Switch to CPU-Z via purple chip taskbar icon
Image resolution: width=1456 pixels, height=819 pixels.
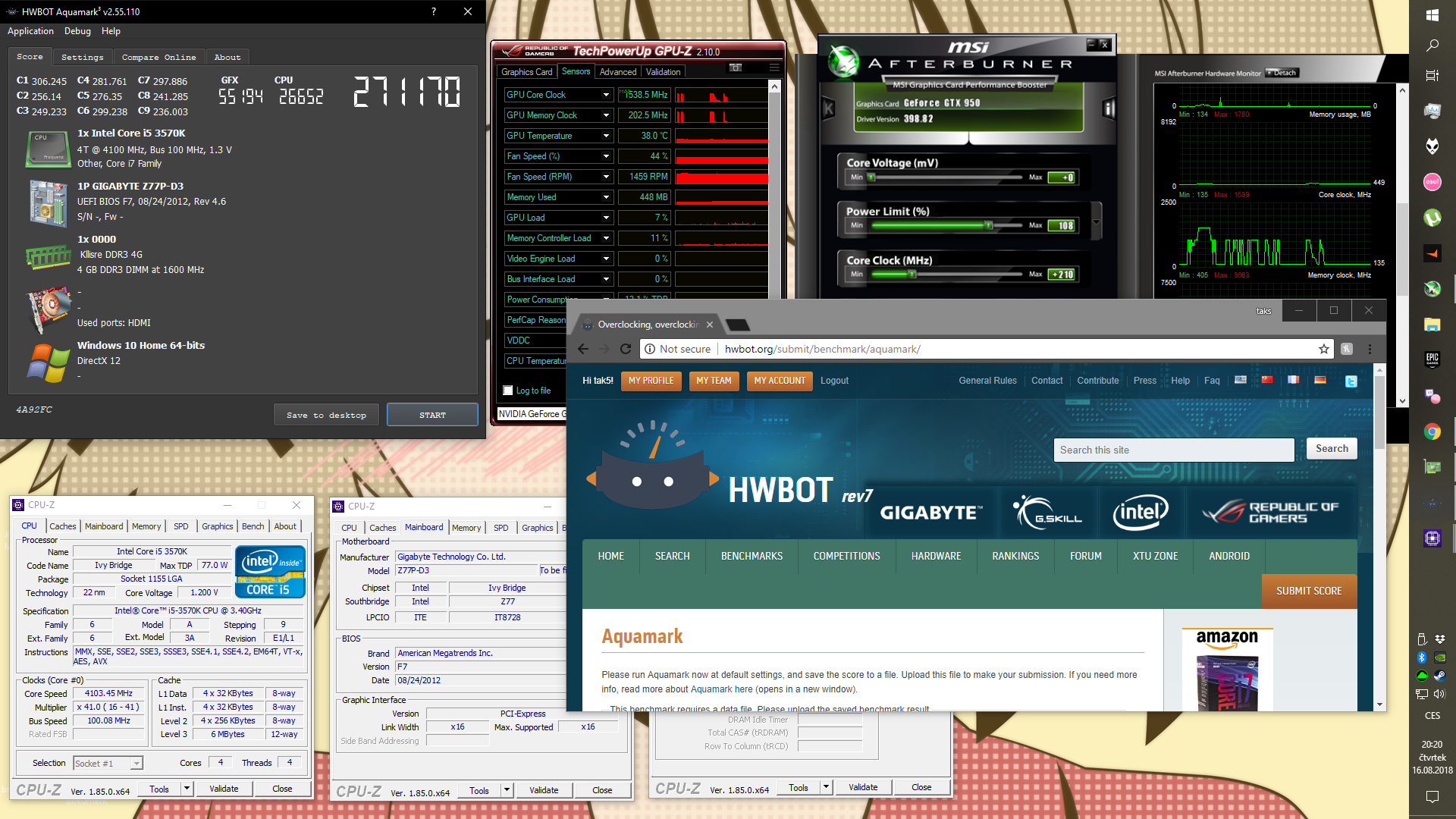click(1432, 538)
